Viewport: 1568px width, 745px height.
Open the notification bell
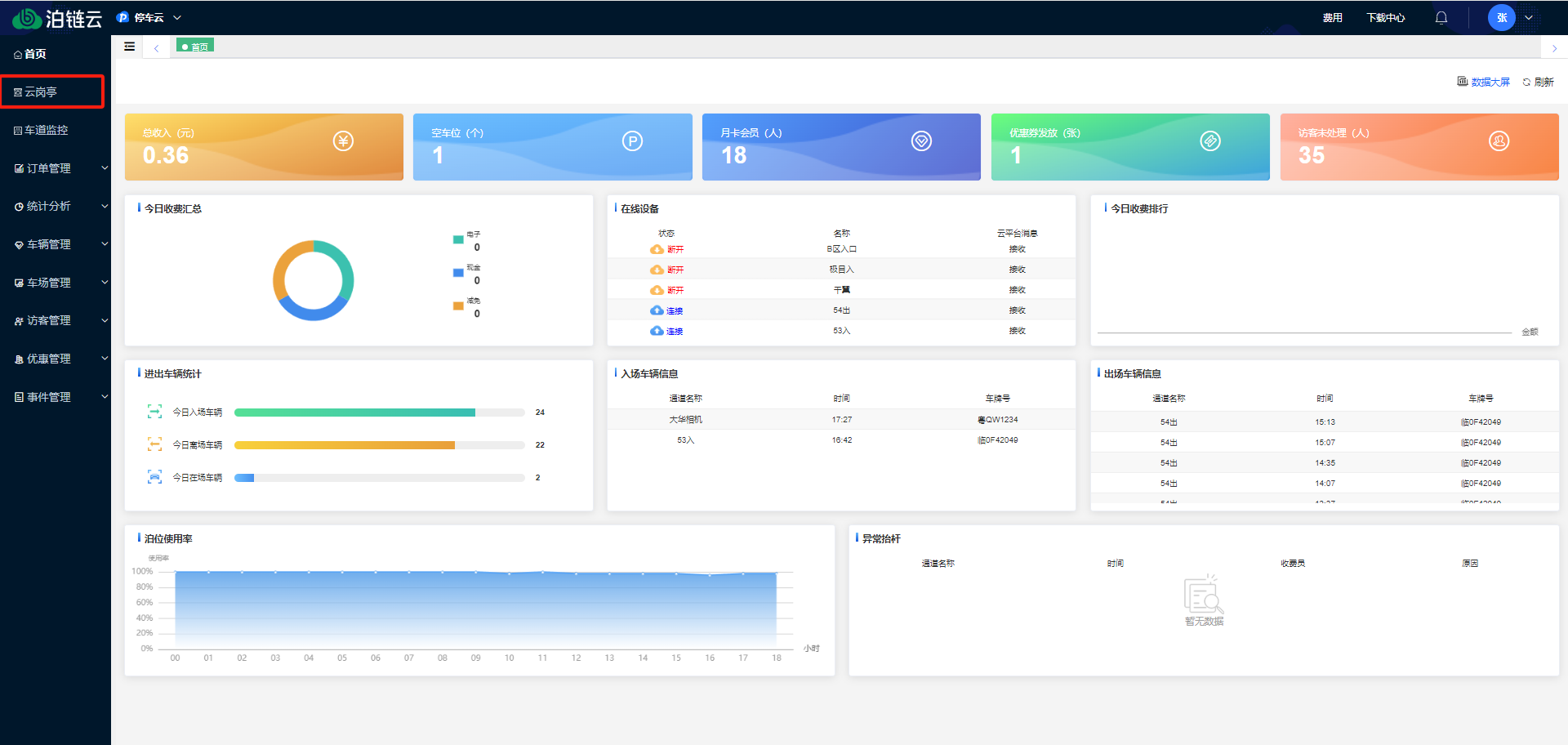pos(1441,17)
